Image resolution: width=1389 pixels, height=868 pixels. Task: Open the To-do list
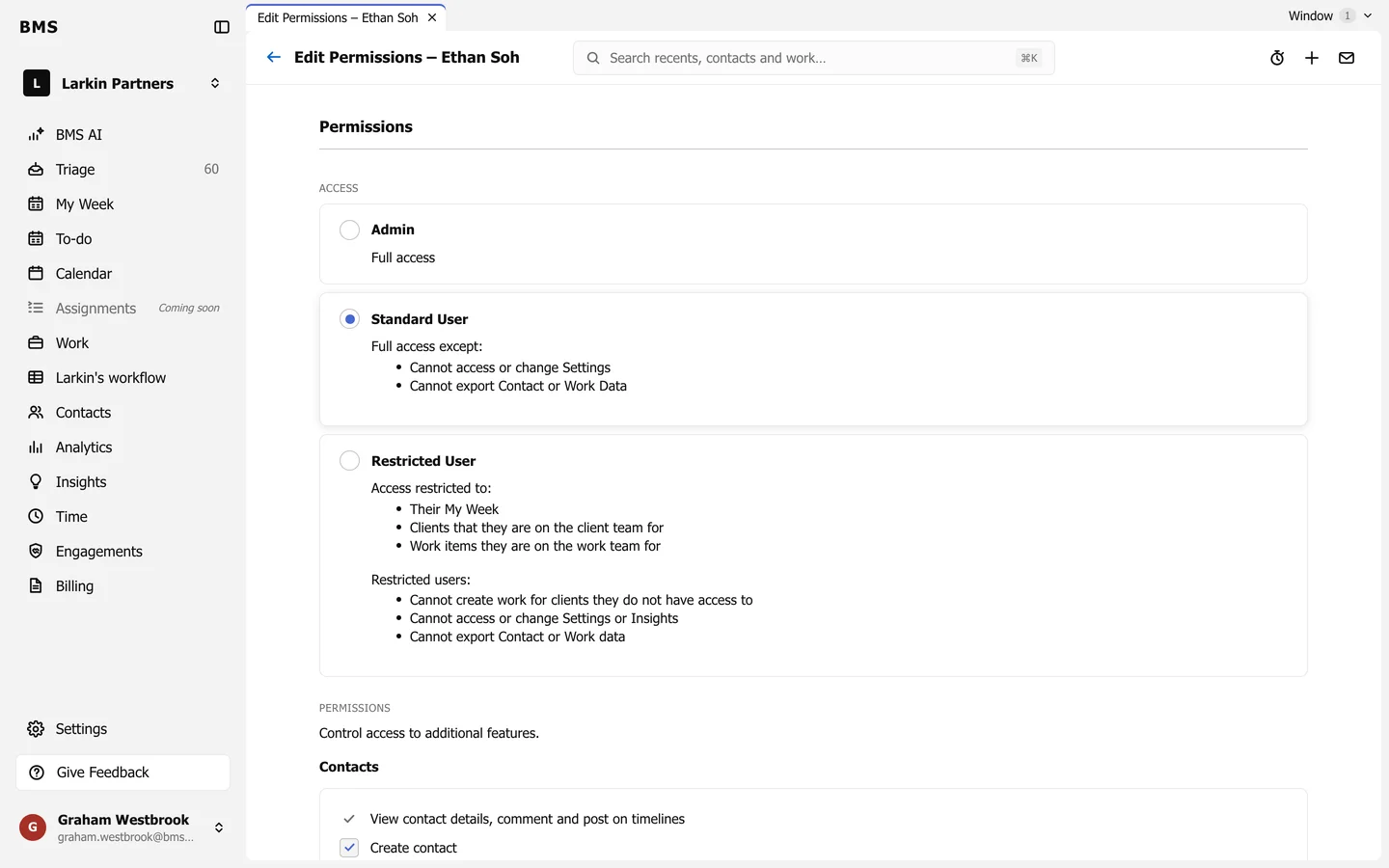point(123,238)
